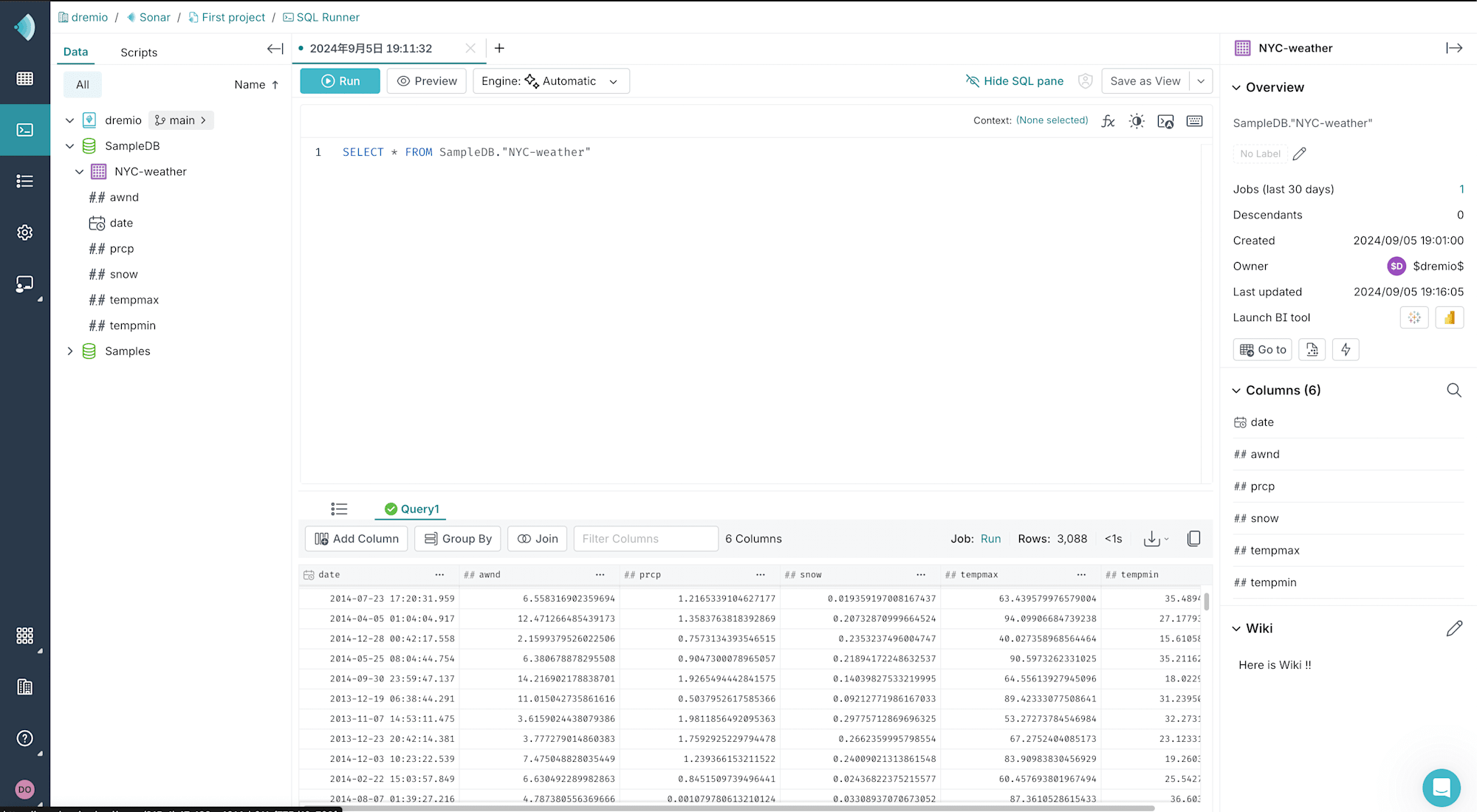Search columns with magnifier icon
Image resolution: width=1477 pixels, height=812 pixels.
(1454, 390)
